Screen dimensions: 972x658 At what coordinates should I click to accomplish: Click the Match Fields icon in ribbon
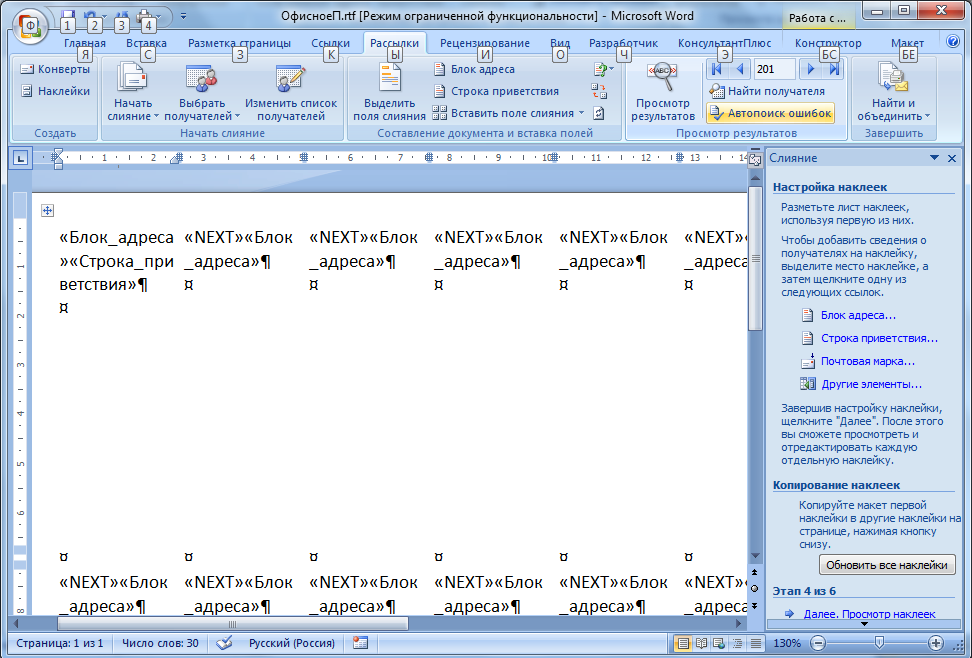pyautogui.click(x=599, y=91)
